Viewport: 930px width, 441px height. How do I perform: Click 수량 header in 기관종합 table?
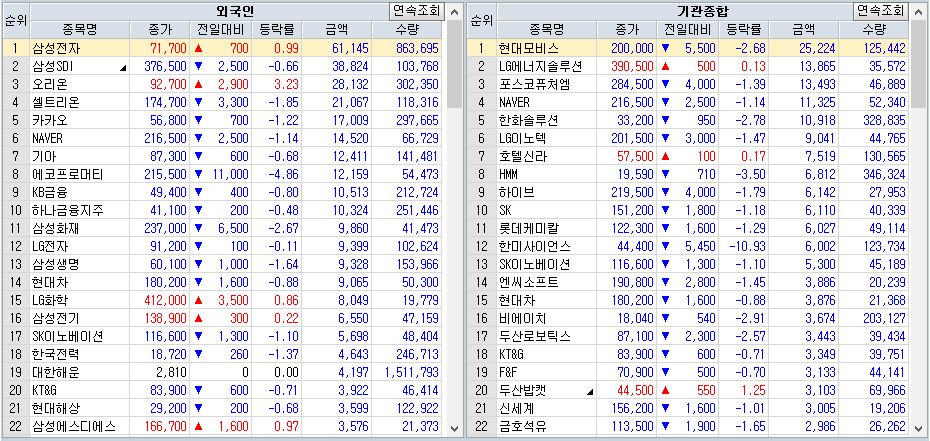[x=874, y=30]
